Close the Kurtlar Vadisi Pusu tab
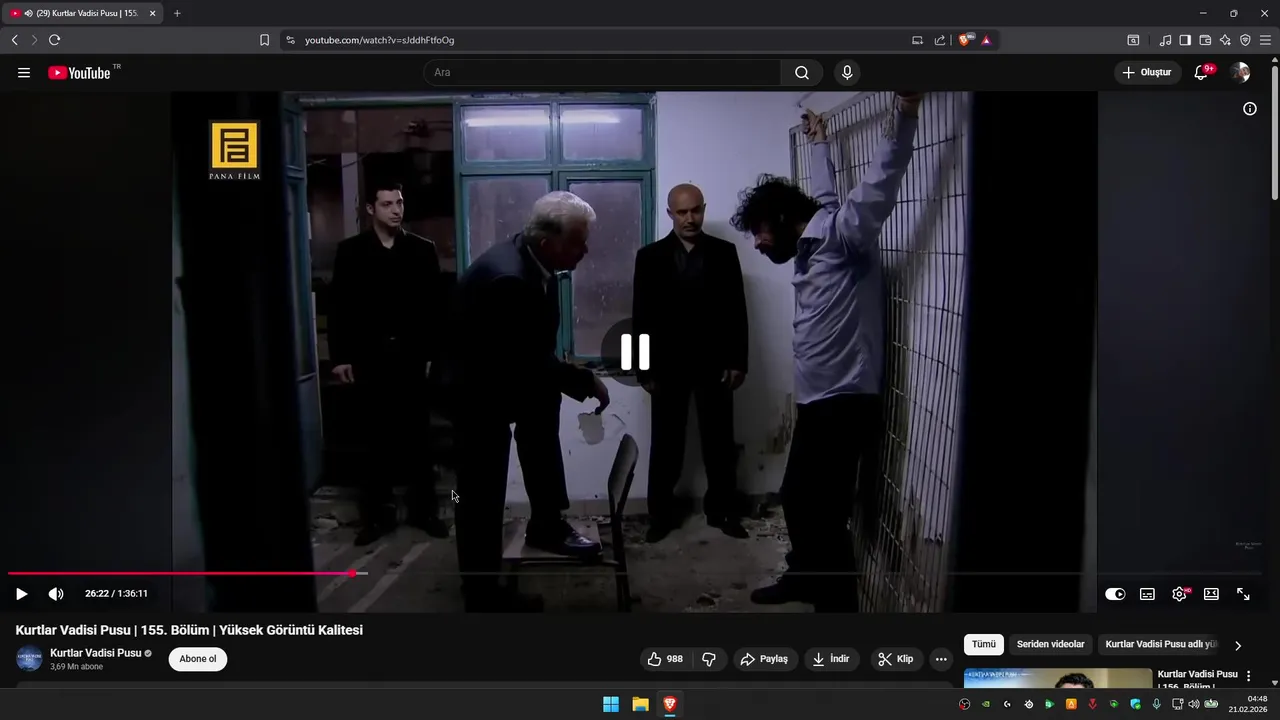Screen dimensions: 1280x720 point(152,13)
